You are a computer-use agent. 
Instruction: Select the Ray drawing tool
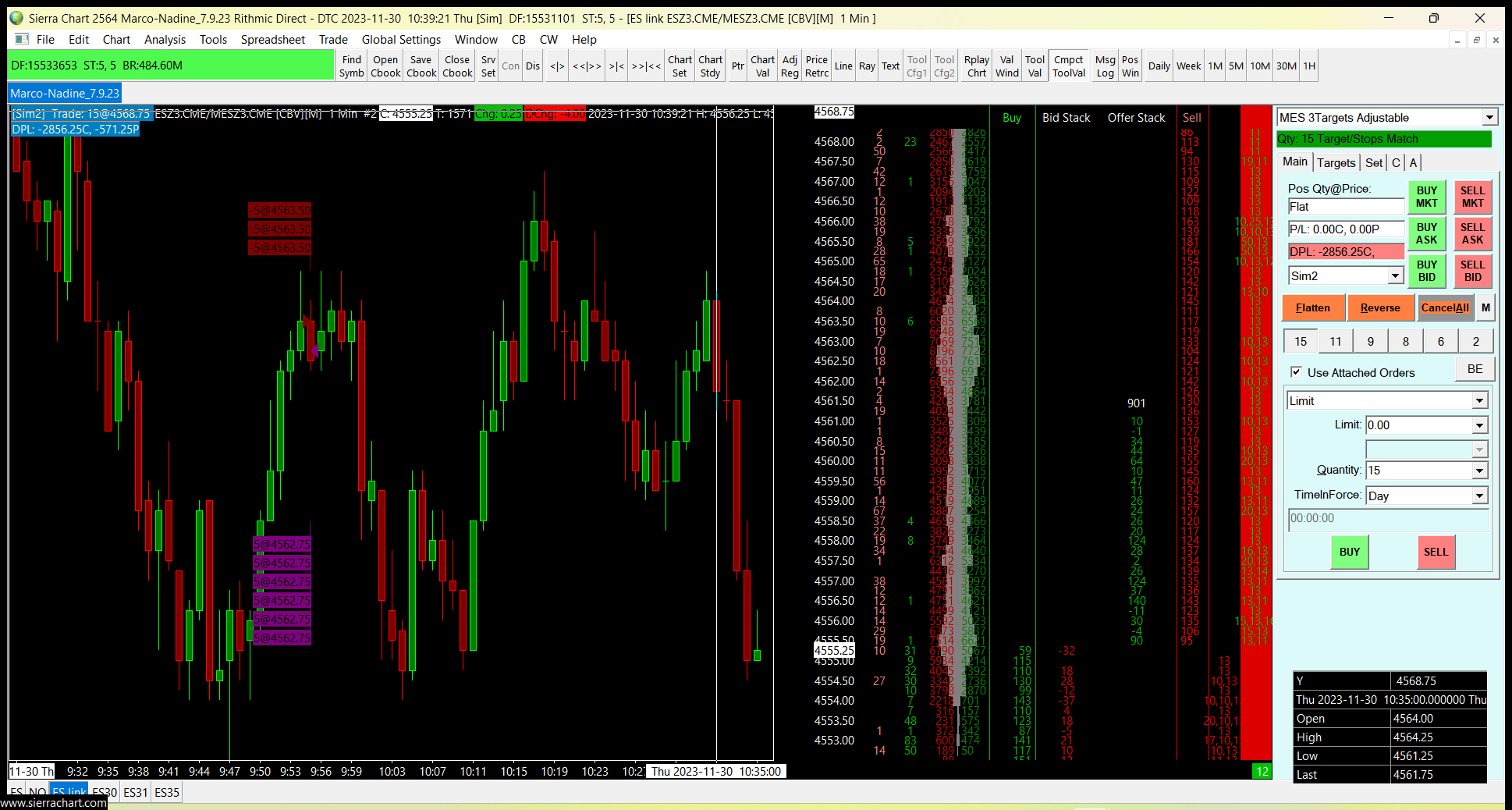[x=867, y=66]
